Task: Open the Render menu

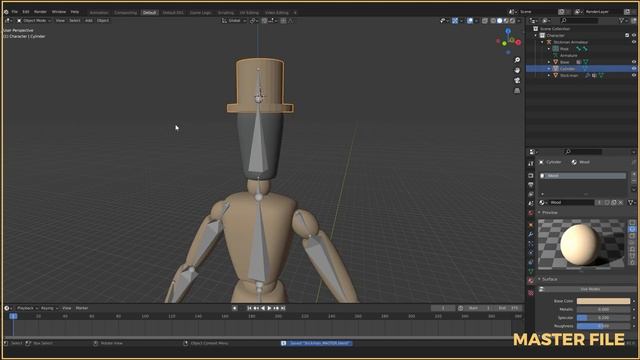Action: 40,12
